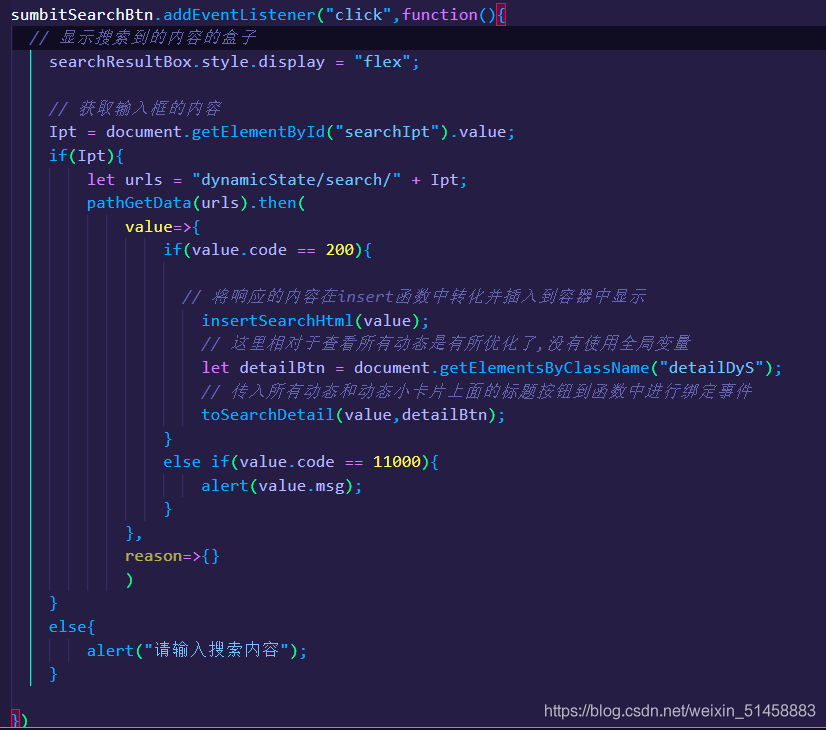Click the getElementsByClassName method name
The width and height of the screenshot is (826, 730).
(x=544, y=368)
